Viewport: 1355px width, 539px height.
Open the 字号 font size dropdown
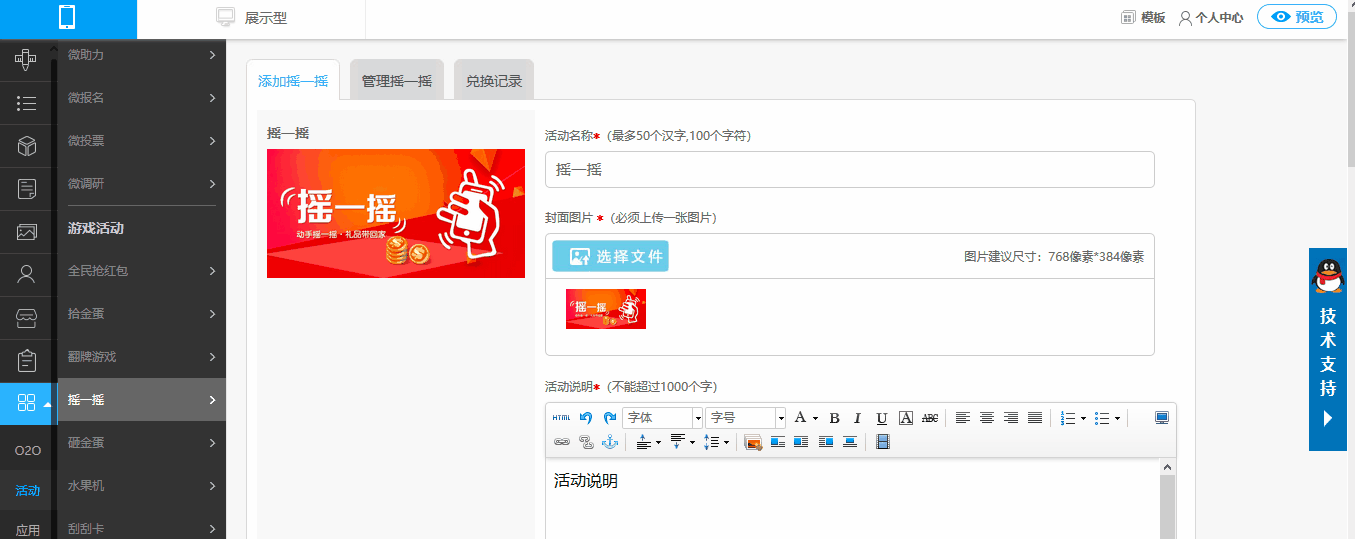746,418
